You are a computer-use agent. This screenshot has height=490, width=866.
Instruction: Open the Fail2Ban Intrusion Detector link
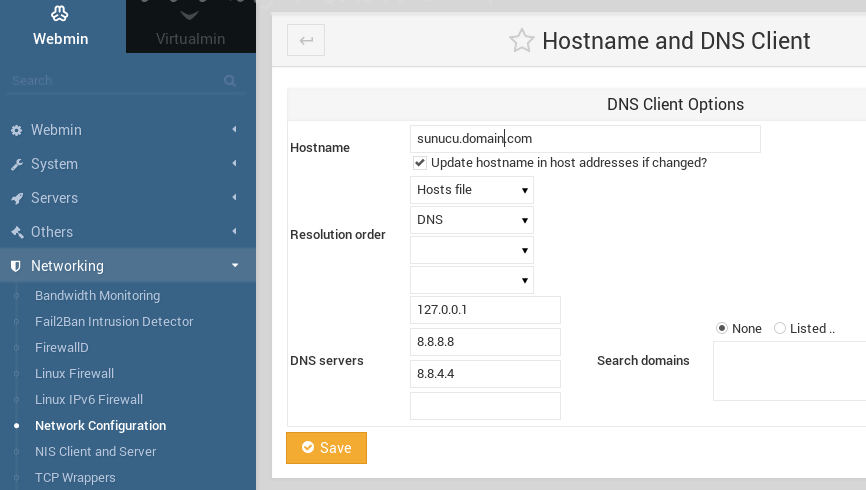click(x=114, y=322)
